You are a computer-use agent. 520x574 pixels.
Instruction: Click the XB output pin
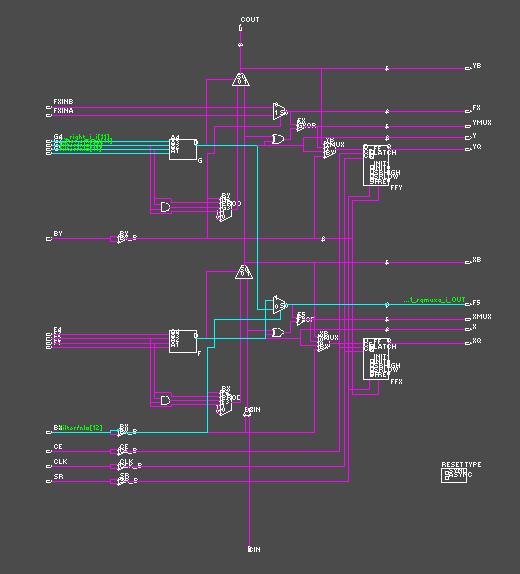(x=468, y=262)
